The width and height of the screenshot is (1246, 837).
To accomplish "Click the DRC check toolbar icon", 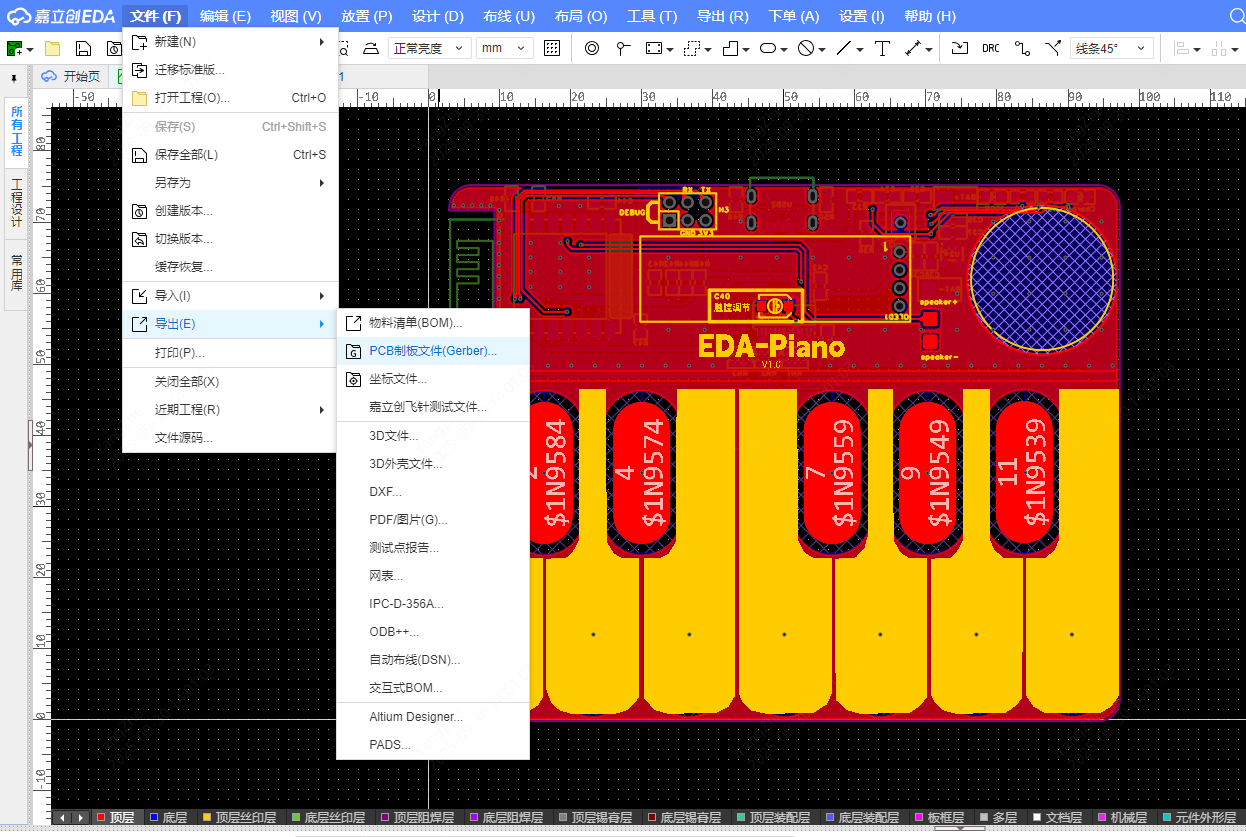I will [x=990, y=48].
